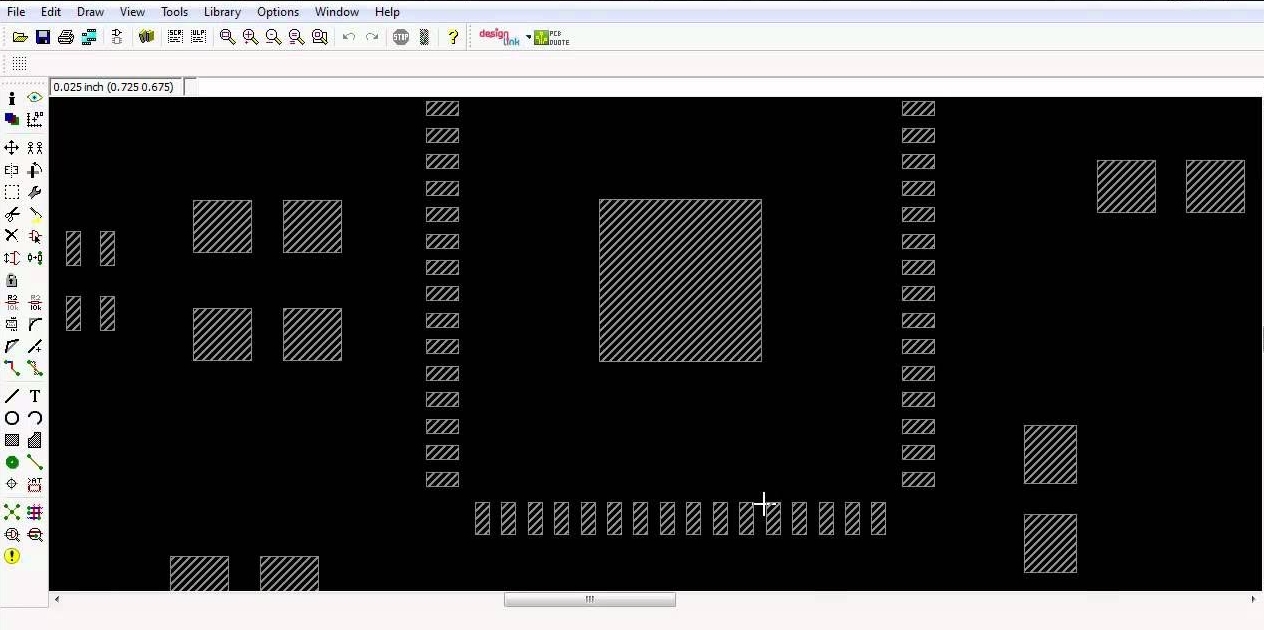The width and height of the screenshot is (1264, 630).
Task: Select the Text tool
Action: [34, 396]
